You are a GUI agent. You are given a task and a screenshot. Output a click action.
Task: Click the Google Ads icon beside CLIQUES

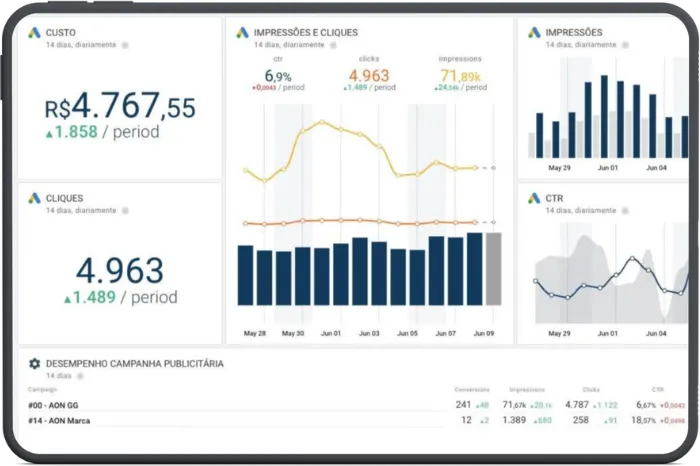(x=34, y=198)
